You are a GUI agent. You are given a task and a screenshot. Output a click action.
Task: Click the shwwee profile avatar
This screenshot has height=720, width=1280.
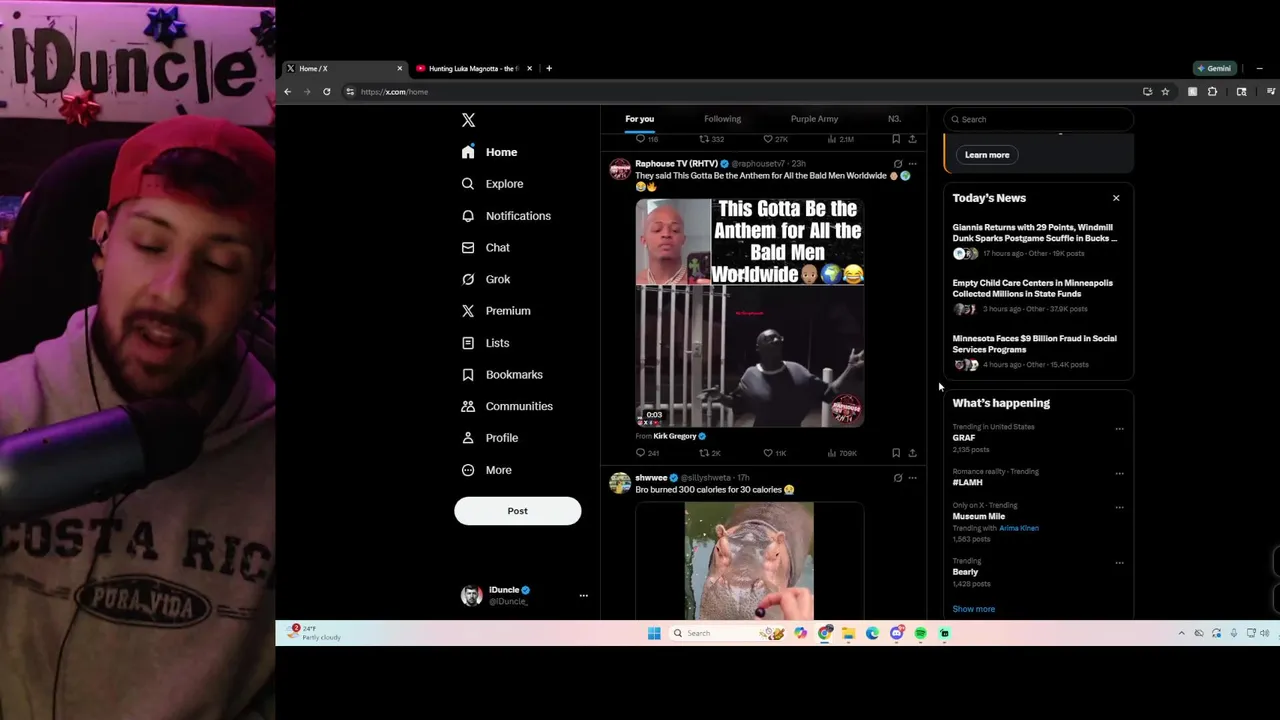pyautogui.click(x=620, y=483)
